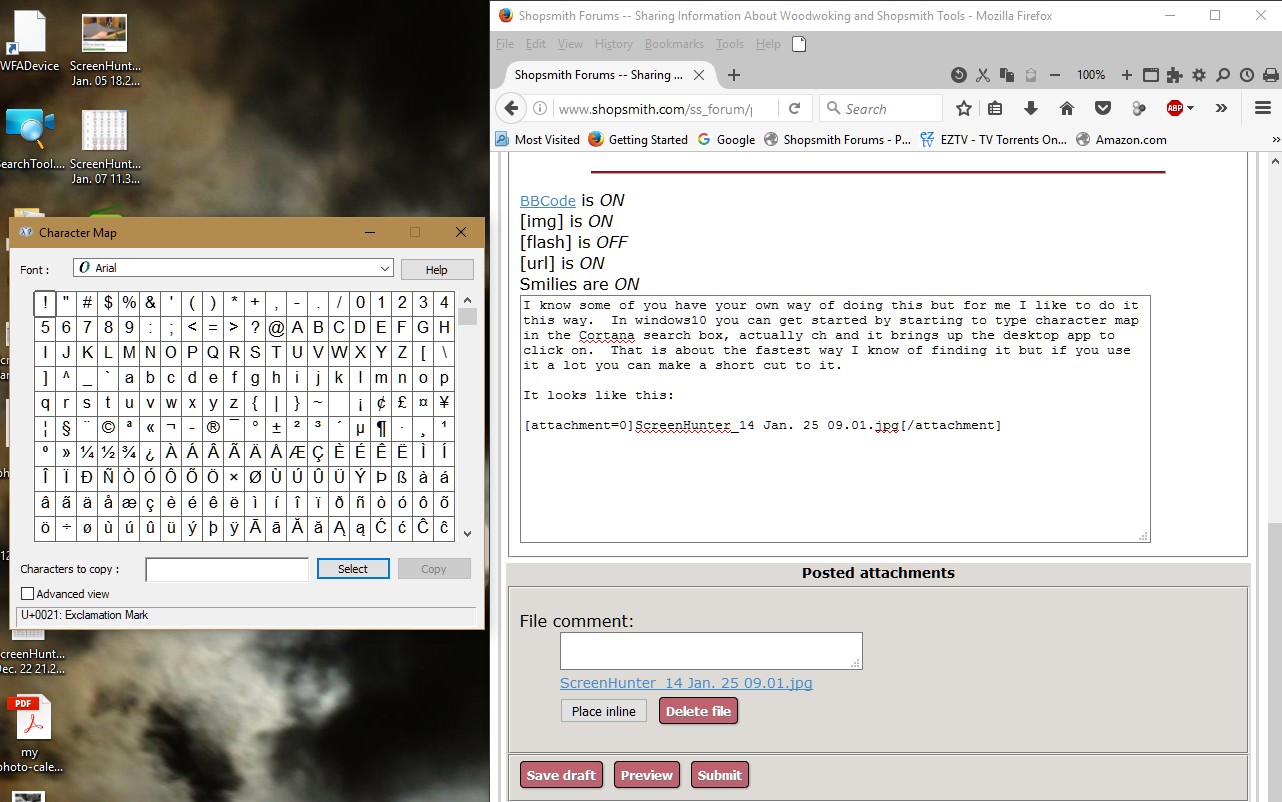Open the History clock icon
Viewport: 1282px width, 802px height.
pos(1246,75)
